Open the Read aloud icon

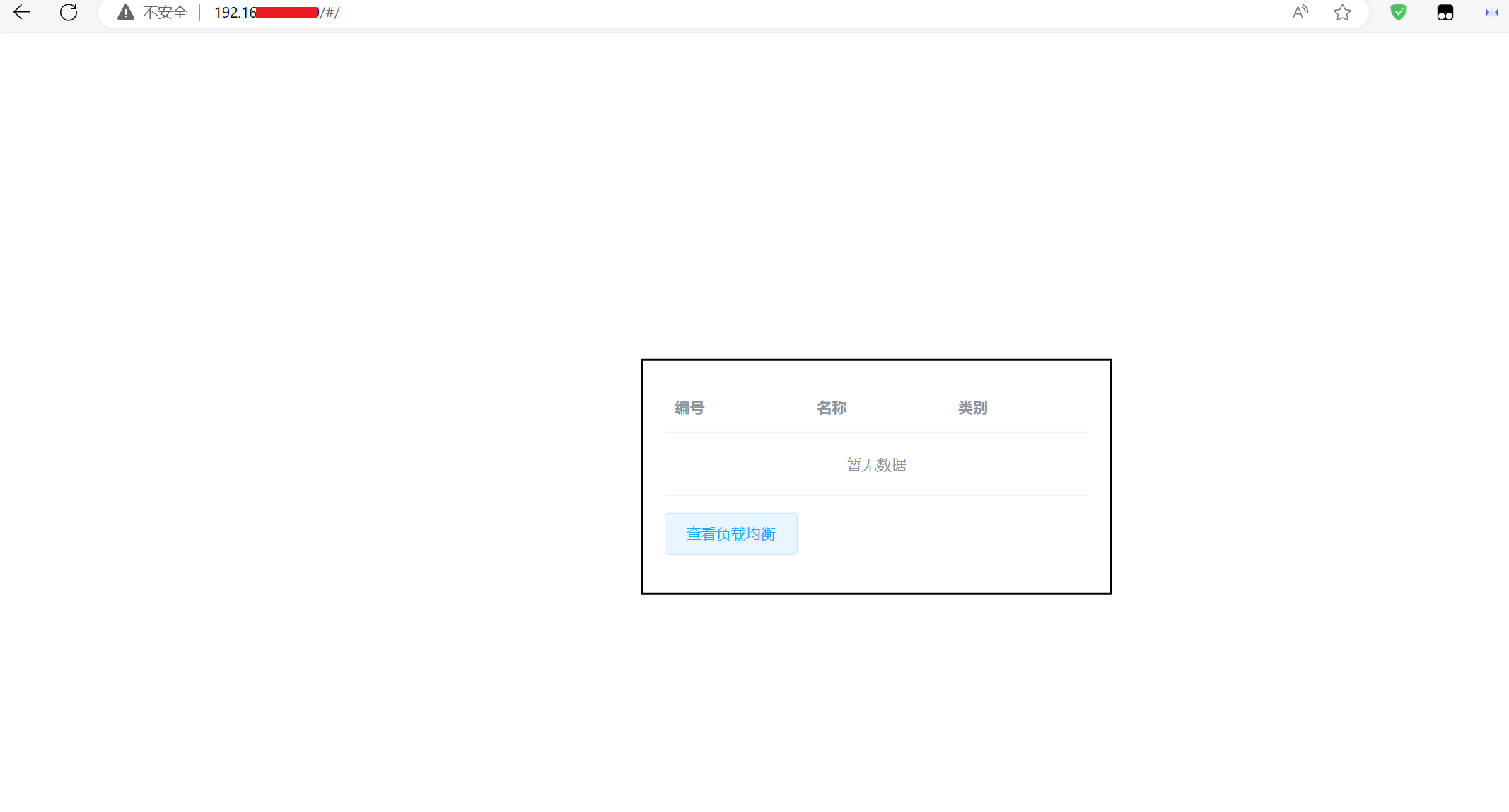[x=1300, y=12]
